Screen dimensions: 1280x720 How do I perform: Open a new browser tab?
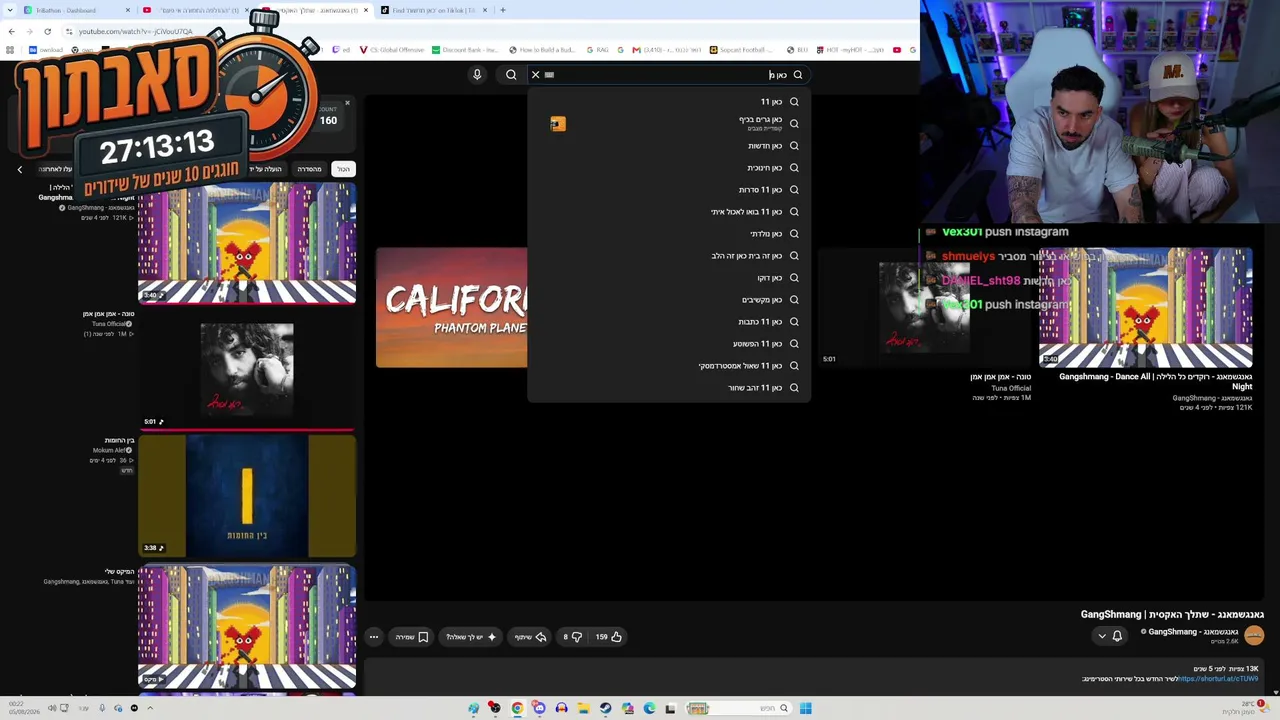pos(502,10)
